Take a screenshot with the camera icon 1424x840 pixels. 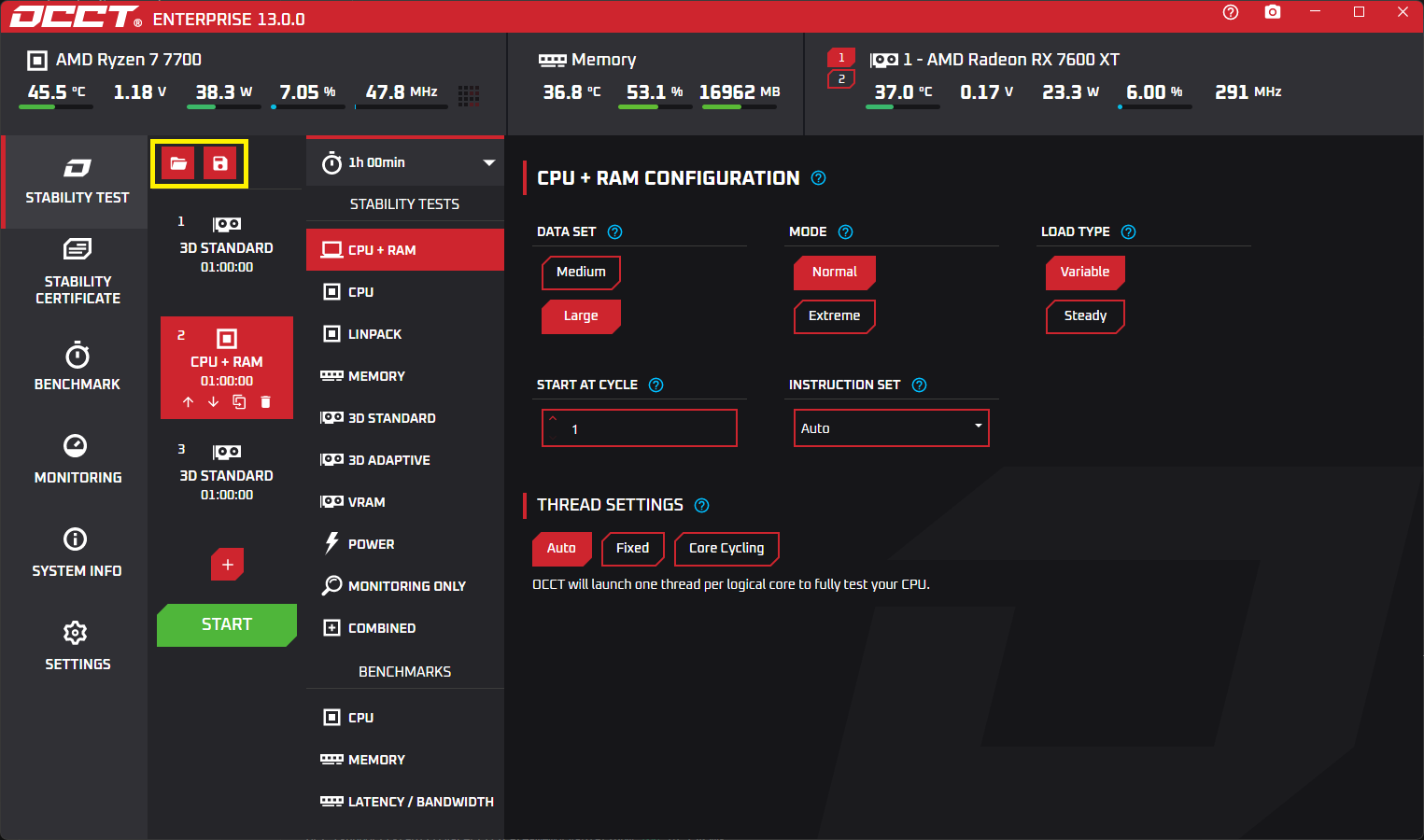pos(1272,12)
